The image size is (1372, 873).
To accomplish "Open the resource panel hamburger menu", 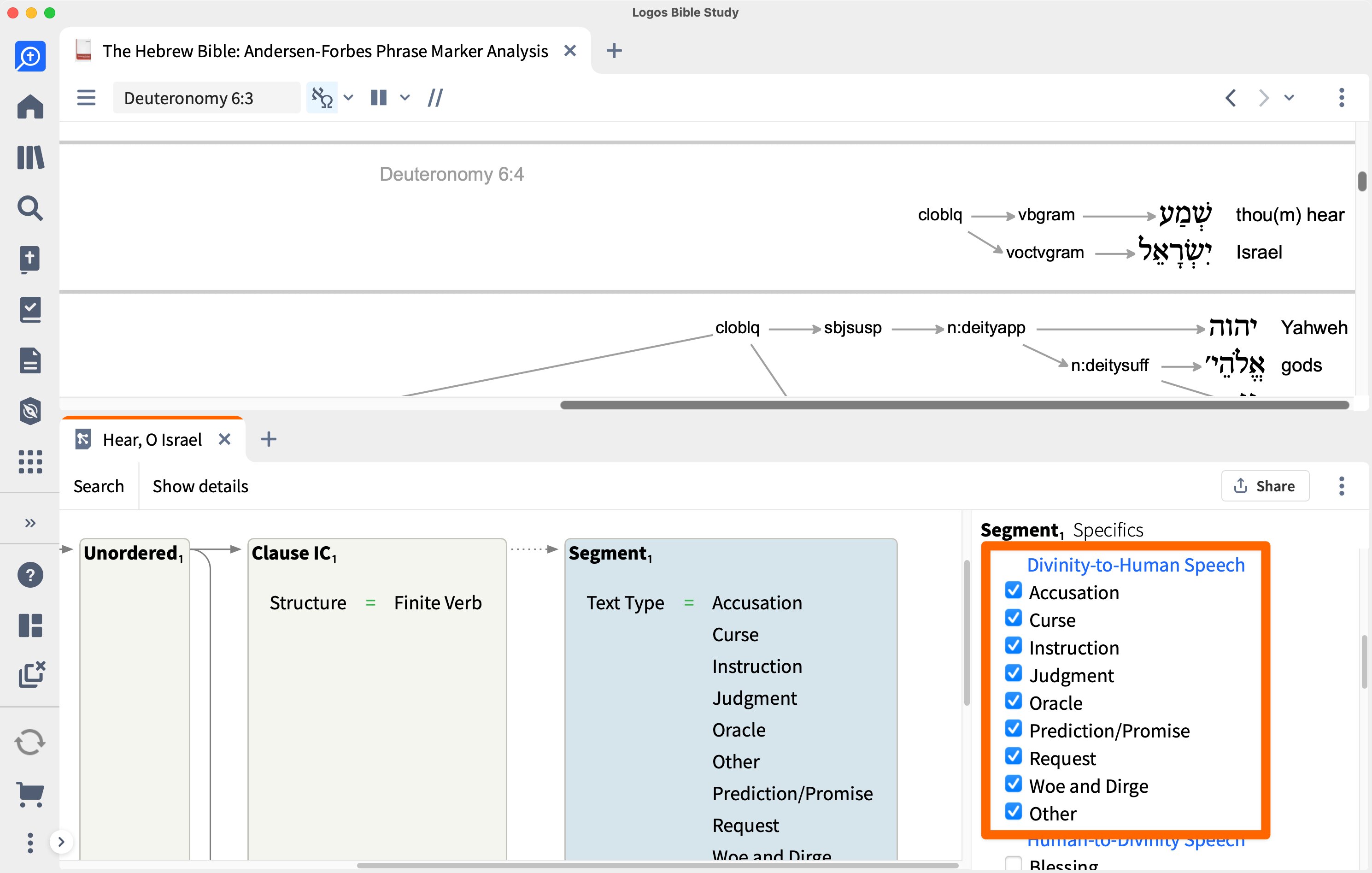I will [86, 98].
